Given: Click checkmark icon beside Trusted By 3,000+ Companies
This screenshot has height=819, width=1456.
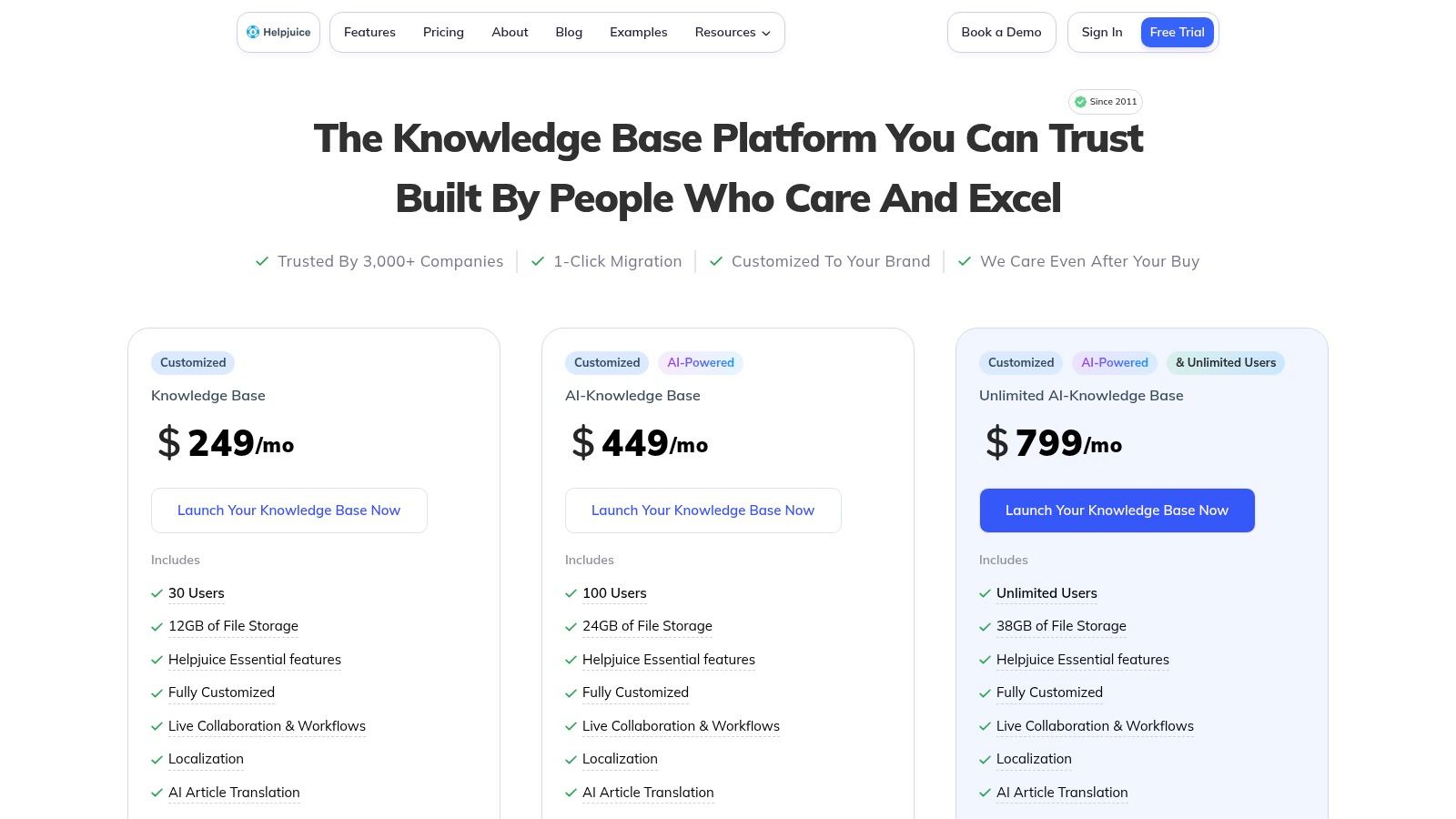Looking at the screenshot, I should [x=262, y=261].
